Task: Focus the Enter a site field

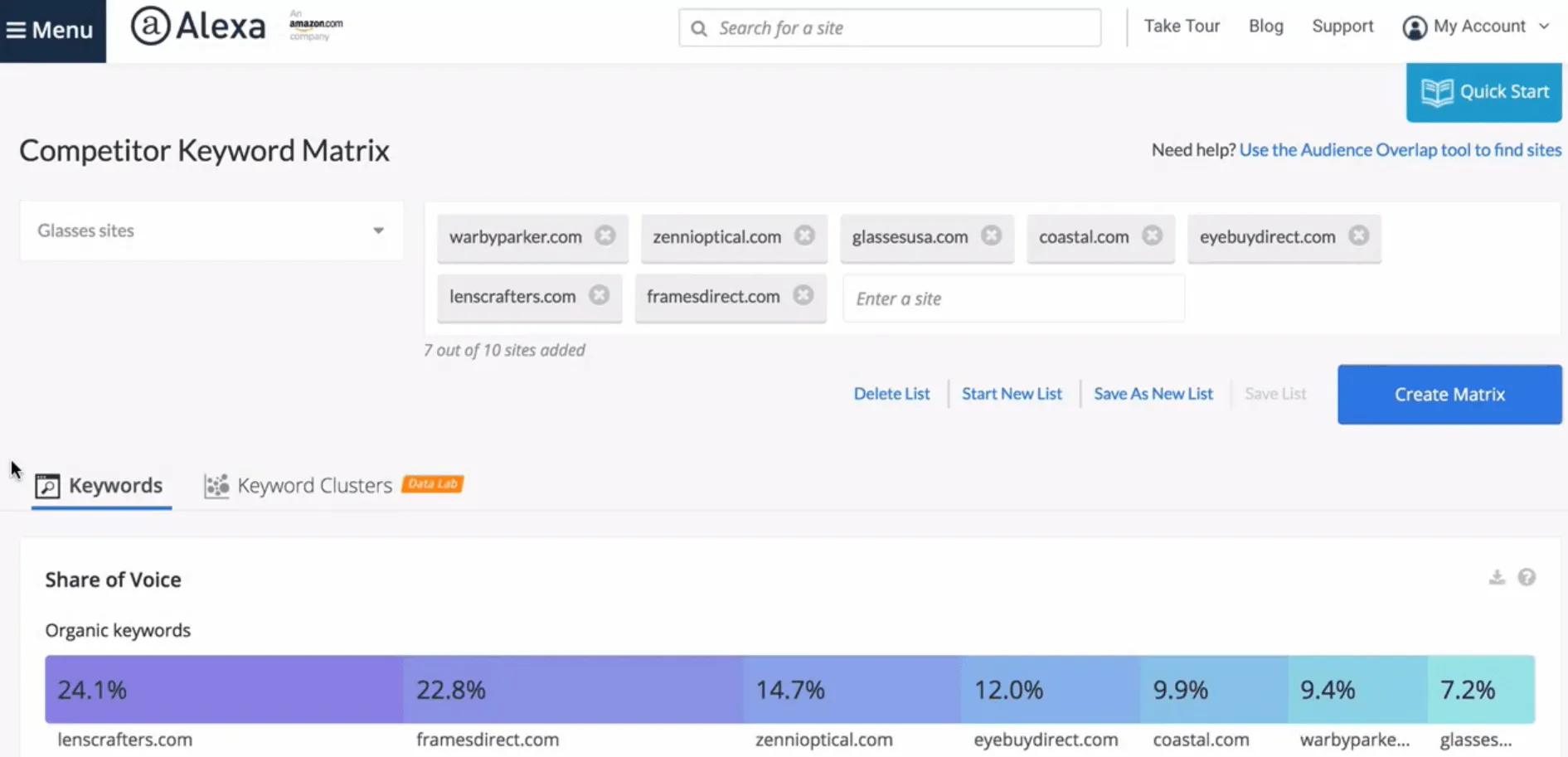Action: [1012, 298]
